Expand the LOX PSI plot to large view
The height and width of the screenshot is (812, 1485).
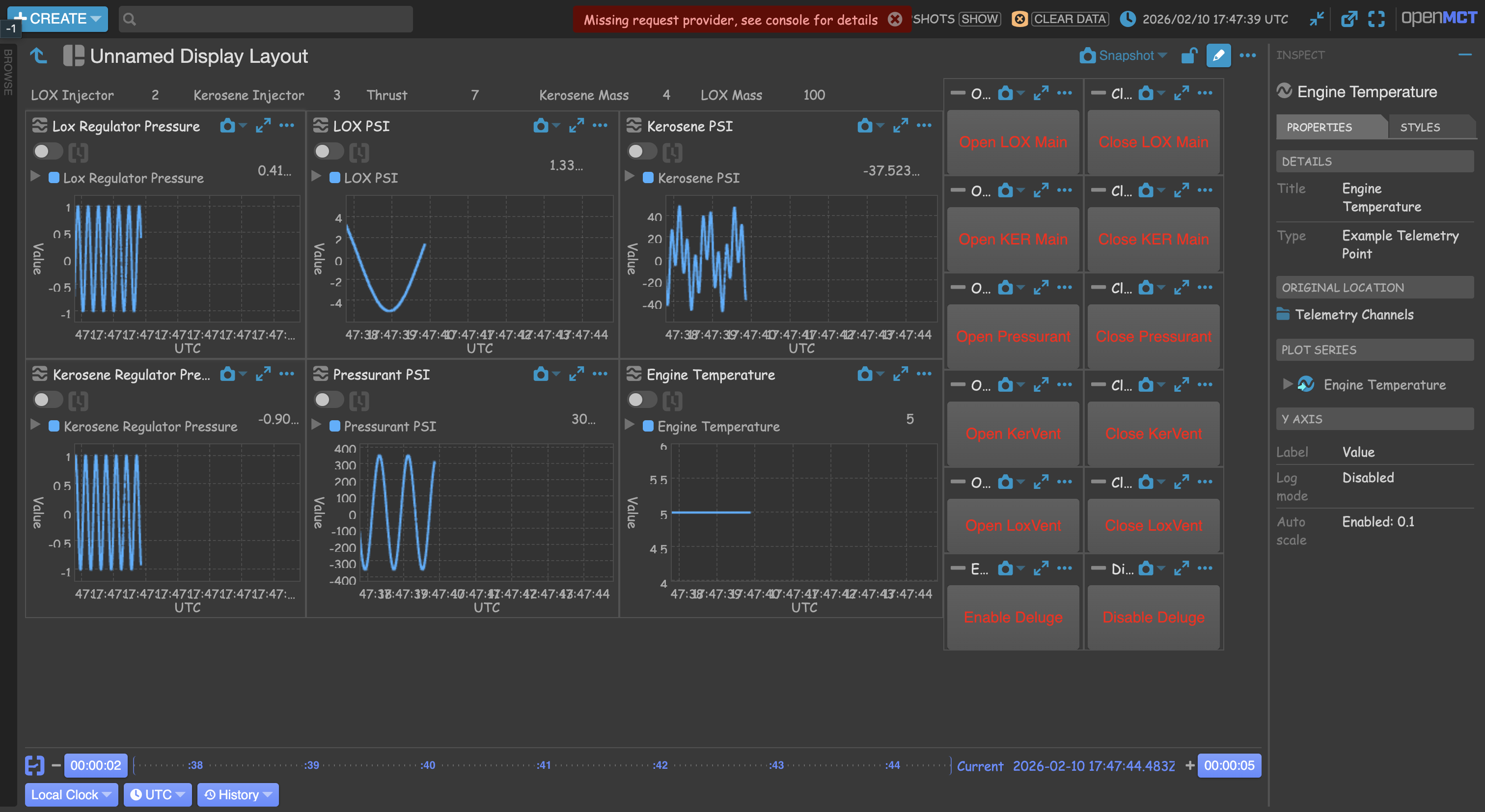(576, 126)
